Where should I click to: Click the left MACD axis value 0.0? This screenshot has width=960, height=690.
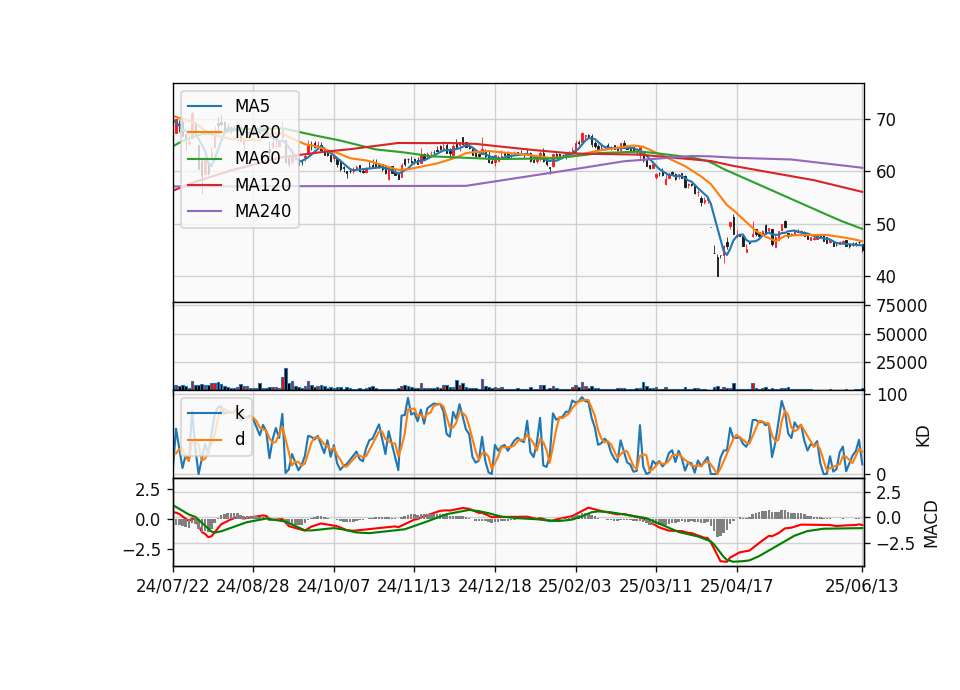coord(148,520)
